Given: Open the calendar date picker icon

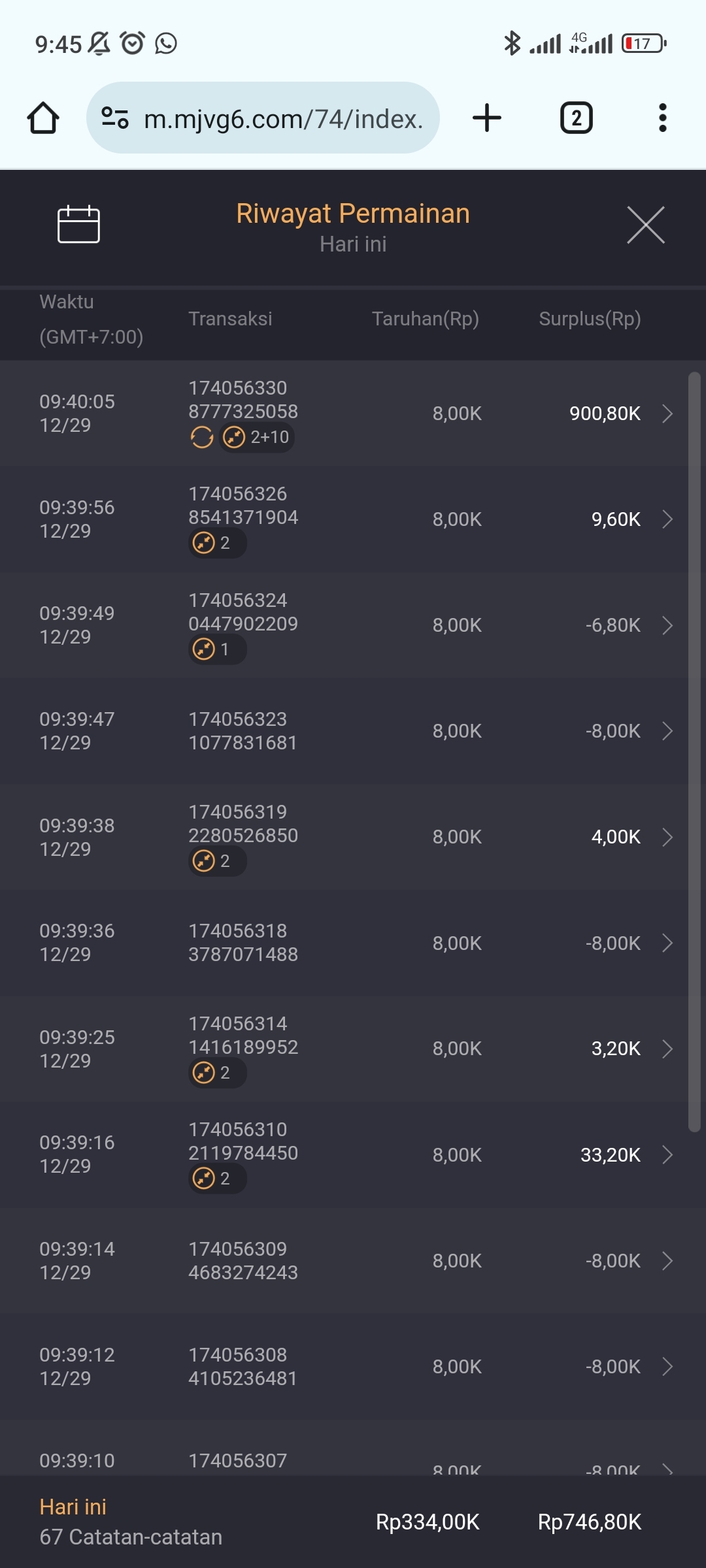Looking at the screenshot, I should 78,225.
